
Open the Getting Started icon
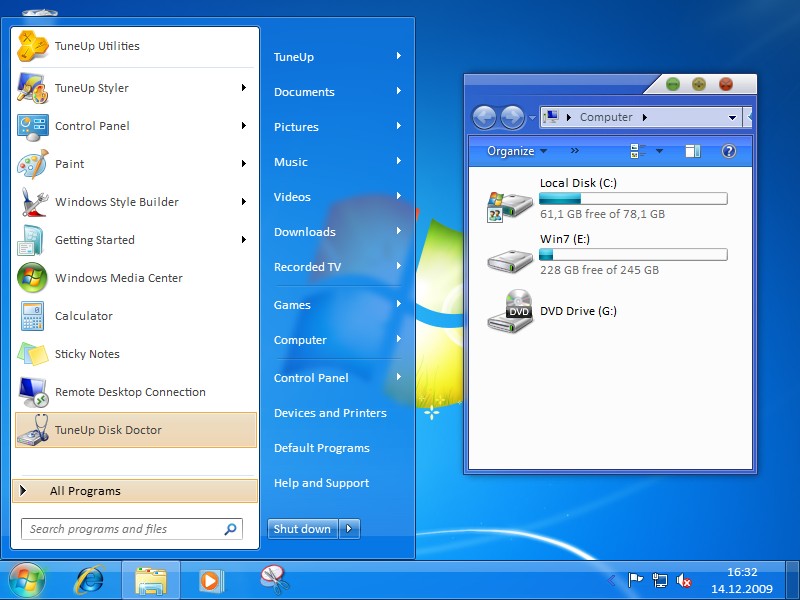coord(30,240)
